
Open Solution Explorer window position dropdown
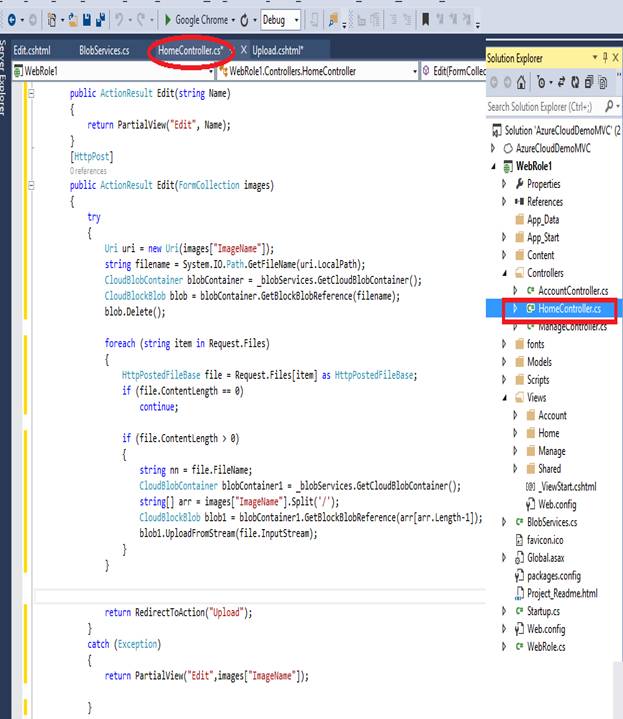[595, 57]
